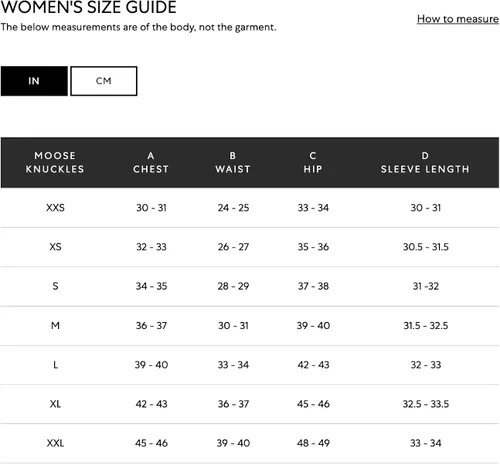Select the IN unit button
The image size is (500, 464).
[x=34, y=81]
